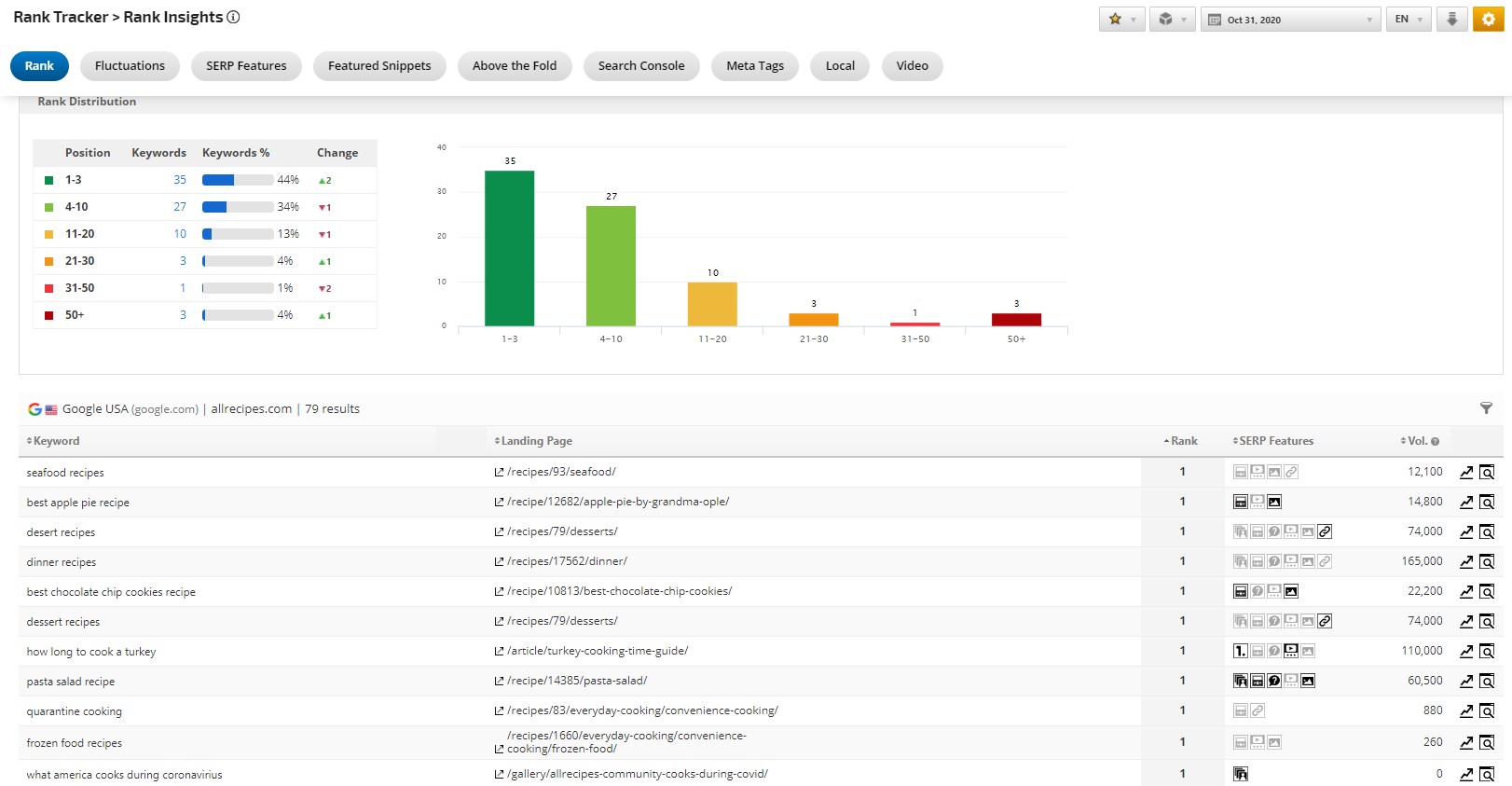
Task: Open landing page link icon for pasta salad
Action: tap(500, 682)
